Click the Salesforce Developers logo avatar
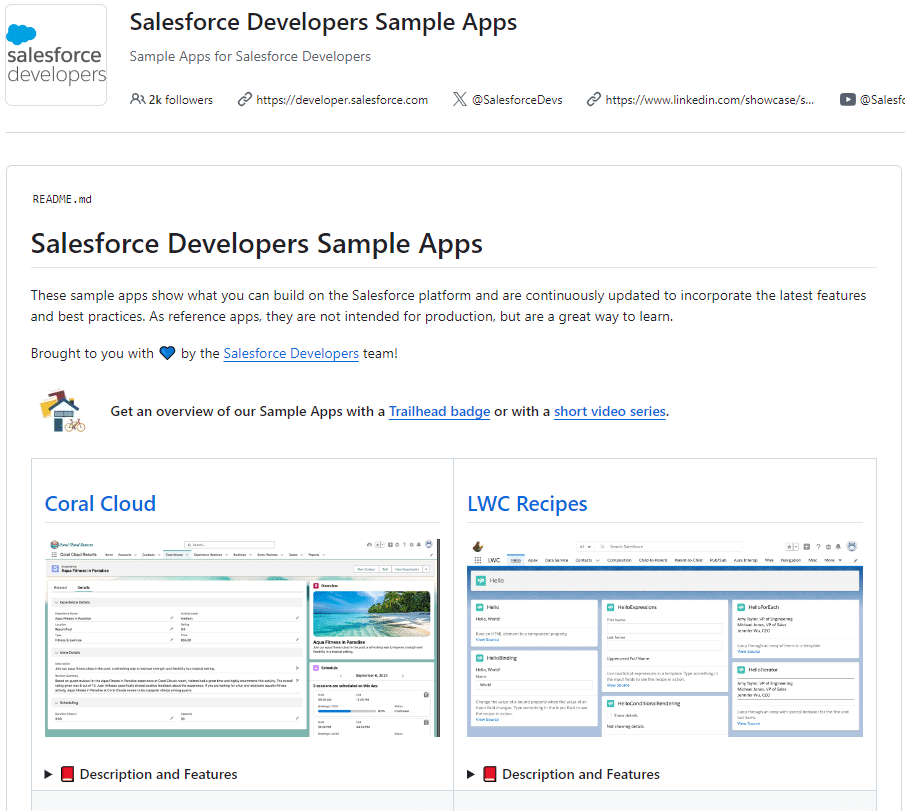The image size is (905, 811). 56,55
